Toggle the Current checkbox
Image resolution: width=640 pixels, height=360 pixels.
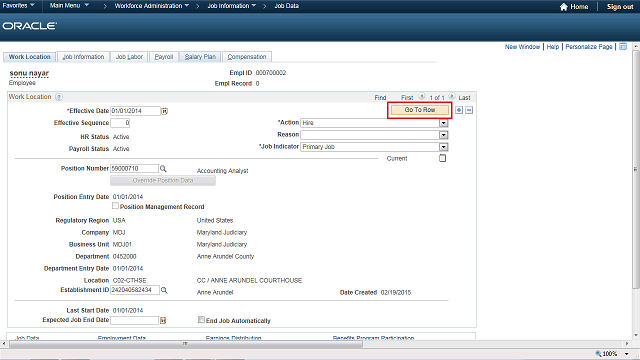click(442, 158)
